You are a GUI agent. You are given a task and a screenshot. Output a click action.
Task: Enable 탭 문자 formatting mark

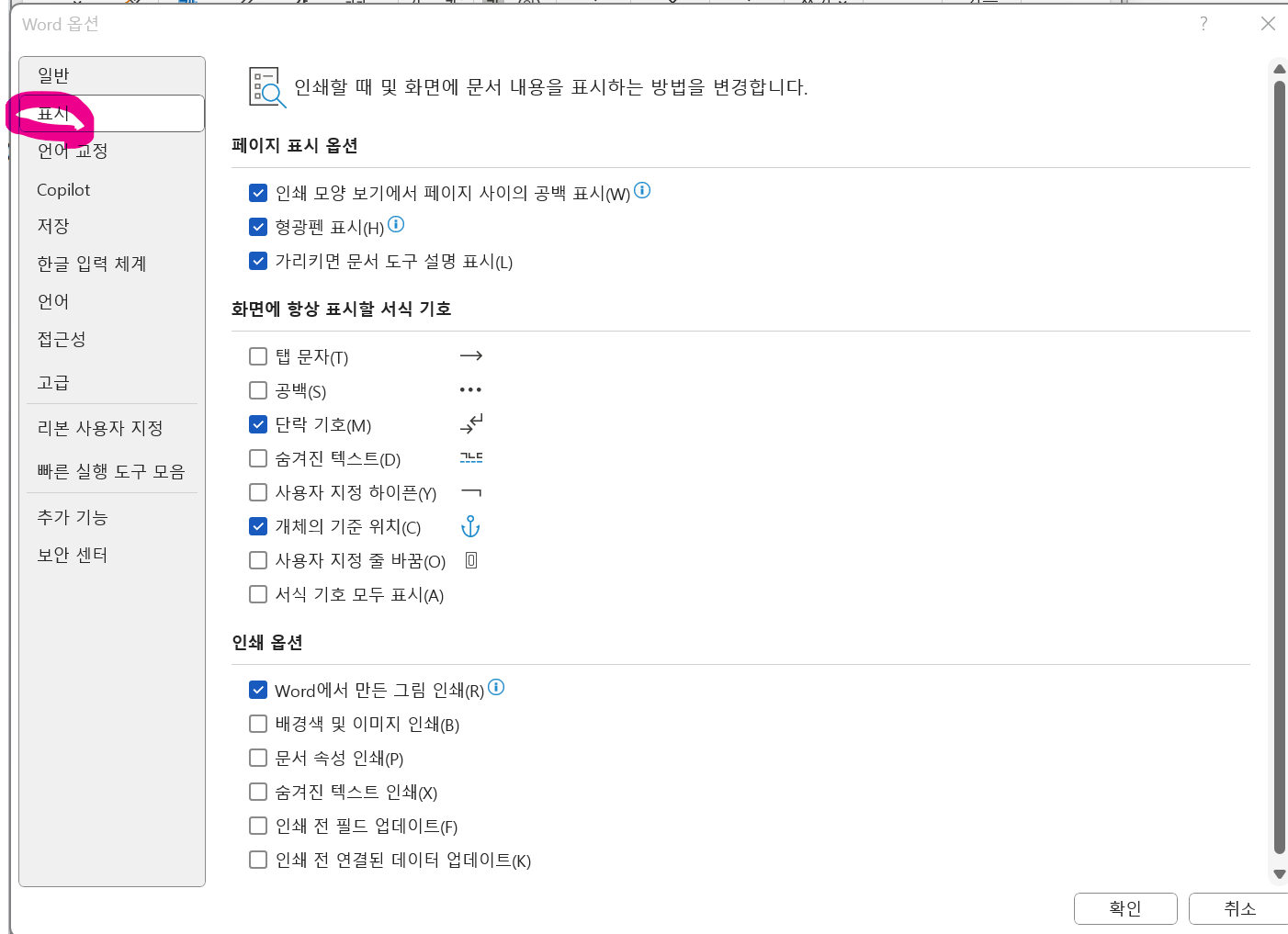tap(258, 356)
